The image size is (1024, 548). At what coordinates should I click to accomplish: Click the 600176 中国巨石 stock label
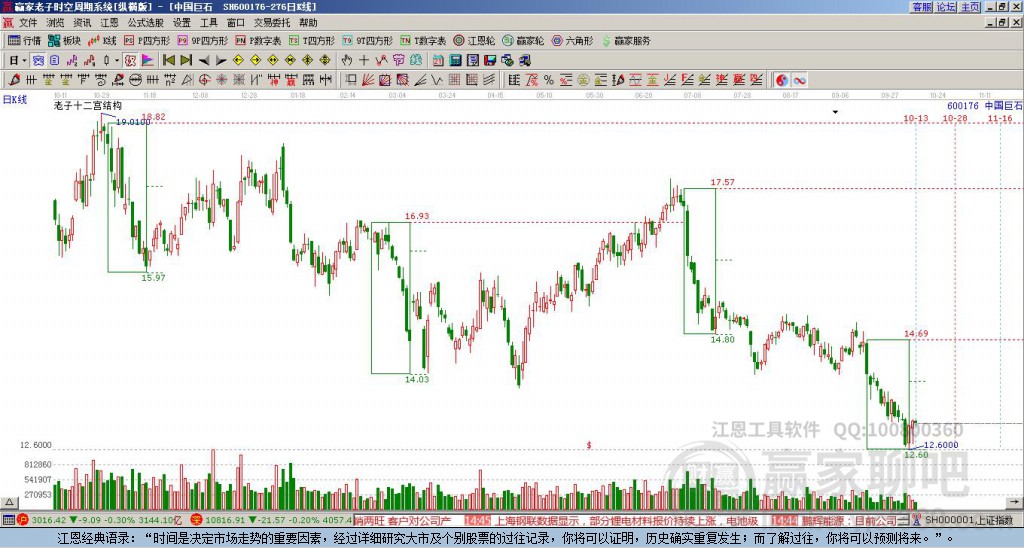984,106
